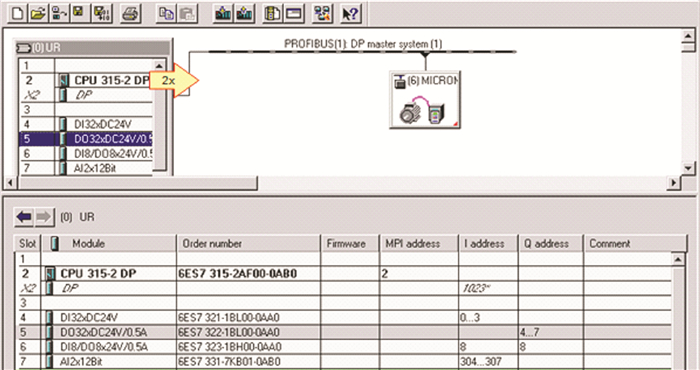Image resolution: width=700 pixels, height=370 pixels.
Task: Click the Copy toolbar icon
Action: pos(166,14)
